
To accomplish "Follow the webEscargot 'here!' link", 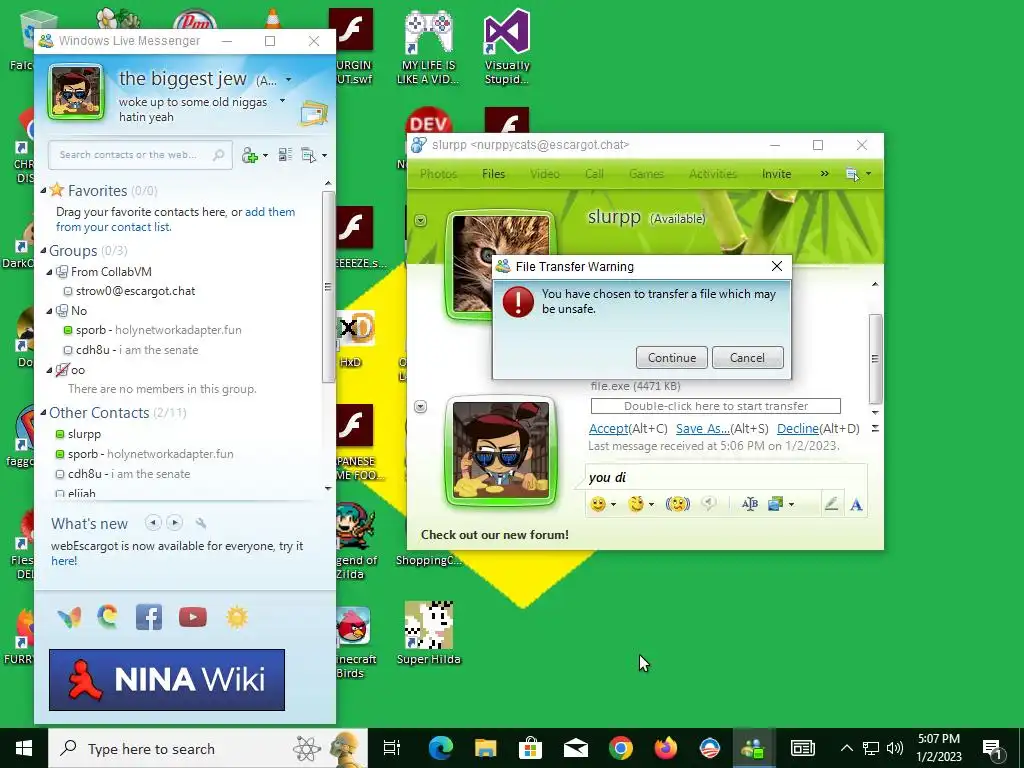I will [64, 560].
